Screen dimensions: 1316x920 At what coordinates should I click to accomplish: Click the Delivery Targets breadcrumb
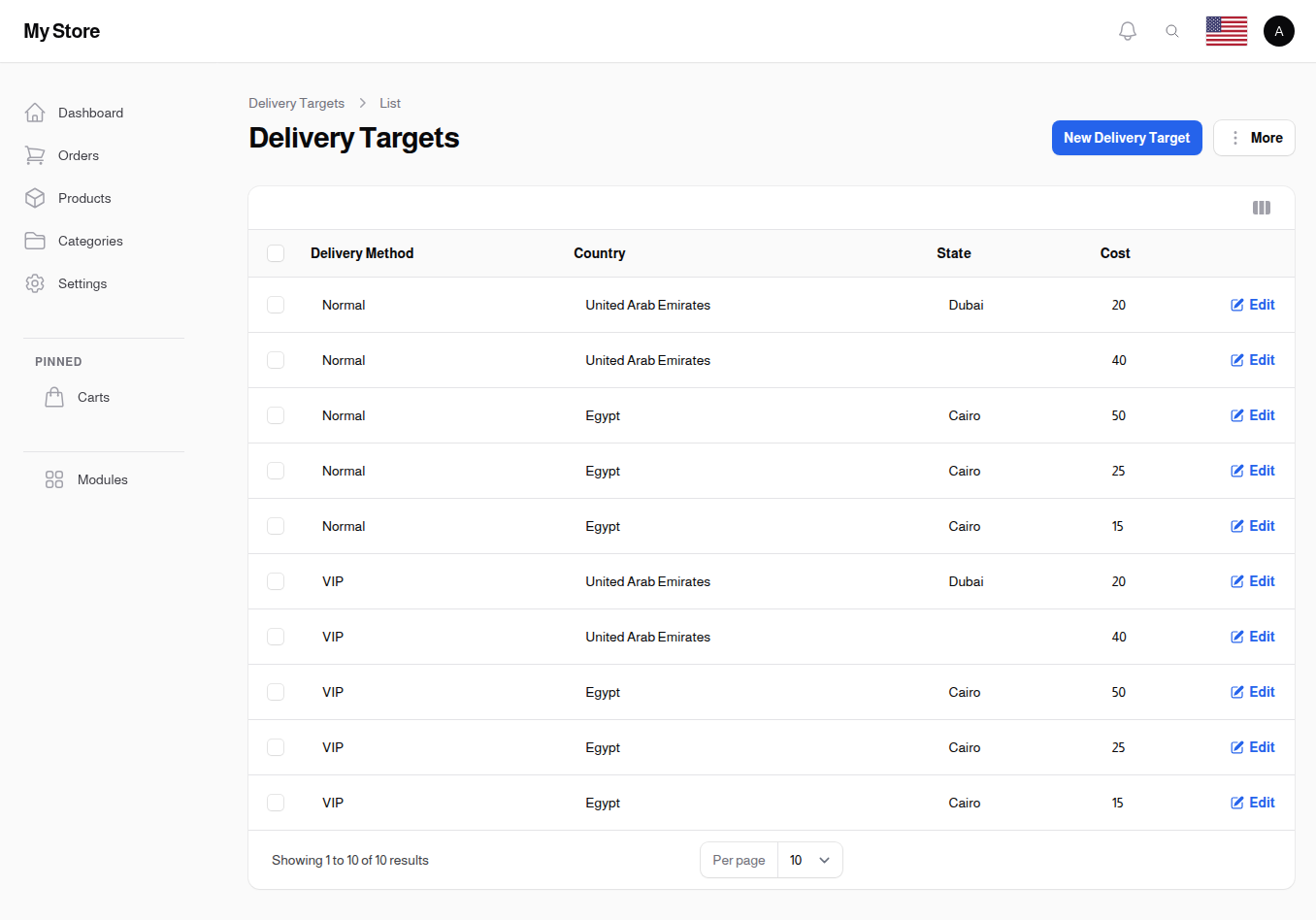[296, 103]
